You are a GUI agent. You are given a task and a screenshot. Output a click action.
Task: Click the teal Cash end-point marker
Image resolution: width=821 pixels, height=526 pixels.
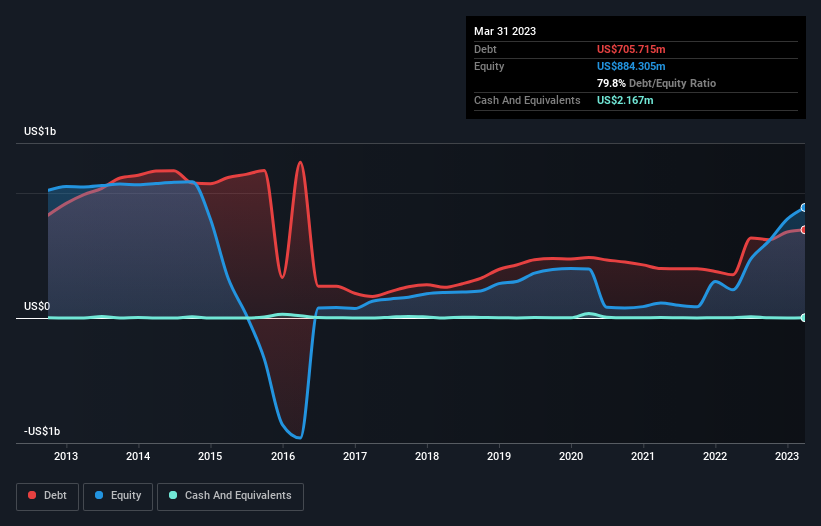pyautogui.click(x=804, y=318)
